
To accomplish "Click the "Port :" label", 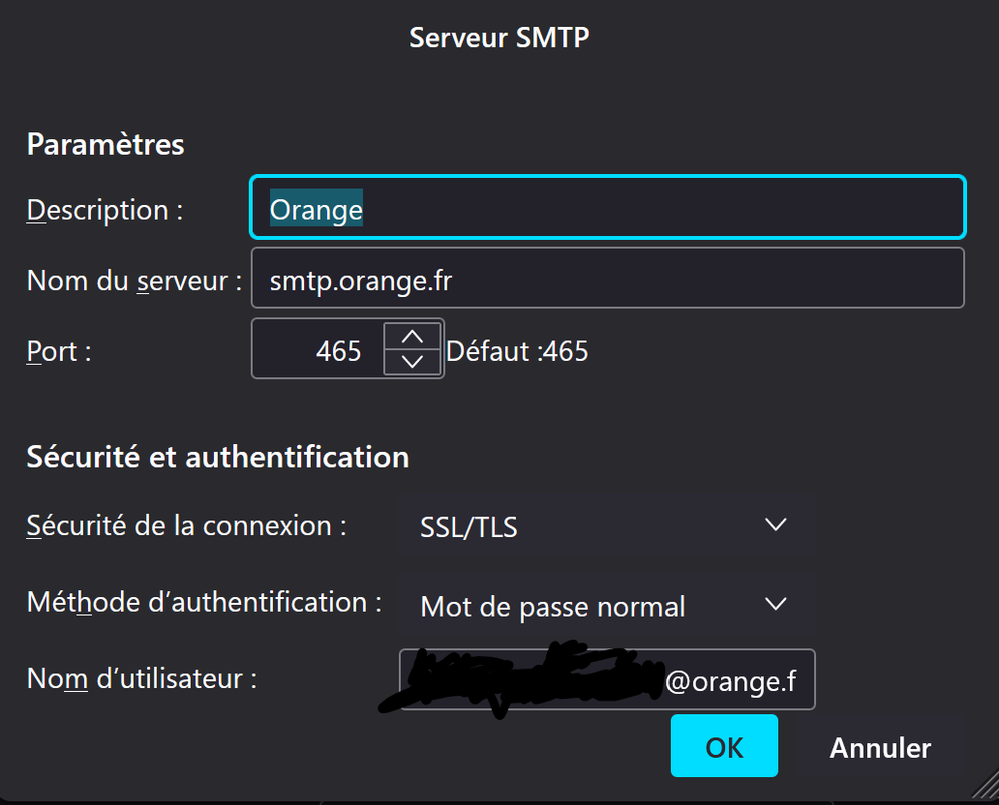I will [x=59, y=352].
